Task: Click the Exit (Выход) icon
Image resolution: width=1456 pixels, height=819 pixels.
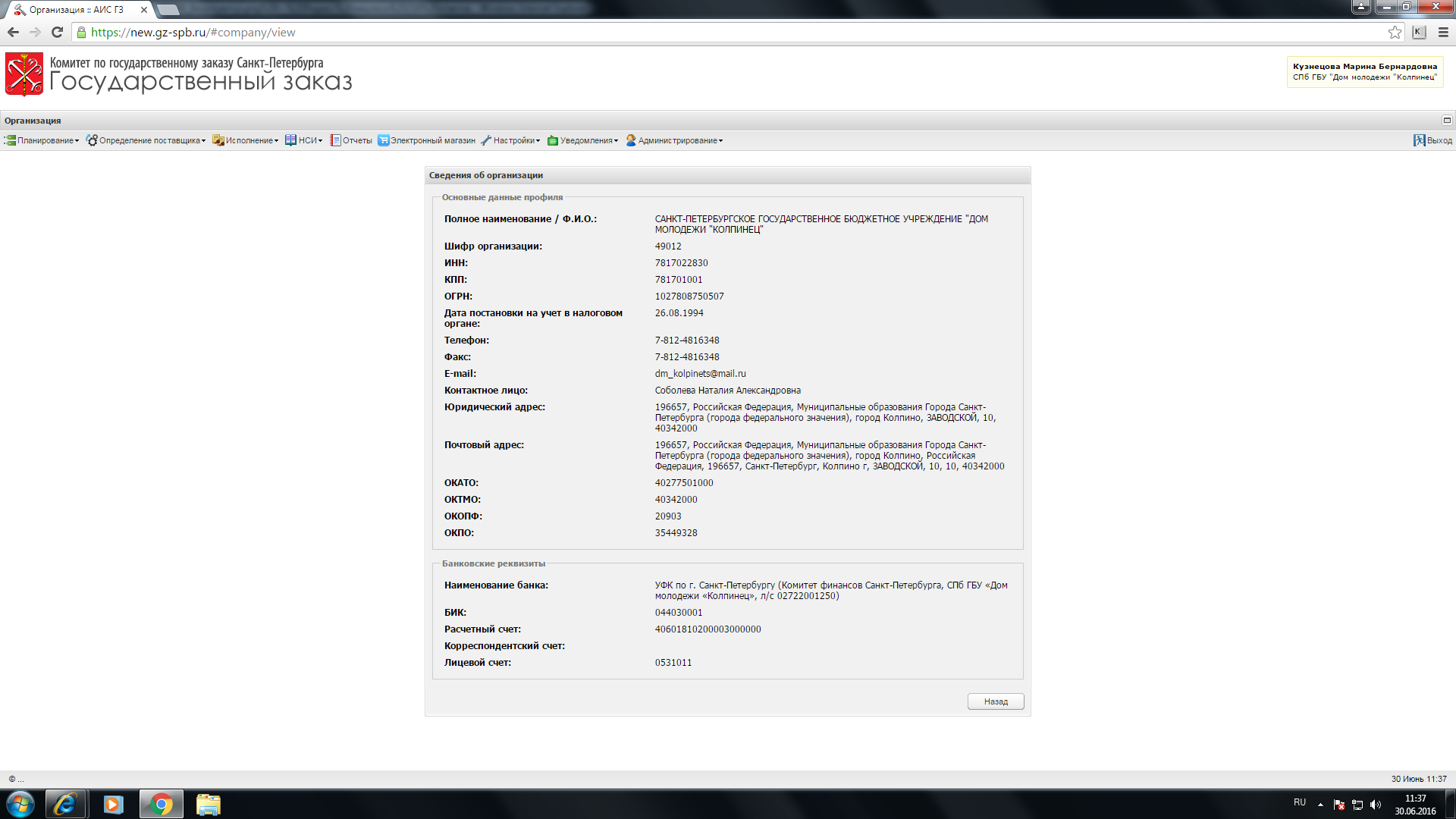Action: pyautogui.click(x=1419, y=140)
